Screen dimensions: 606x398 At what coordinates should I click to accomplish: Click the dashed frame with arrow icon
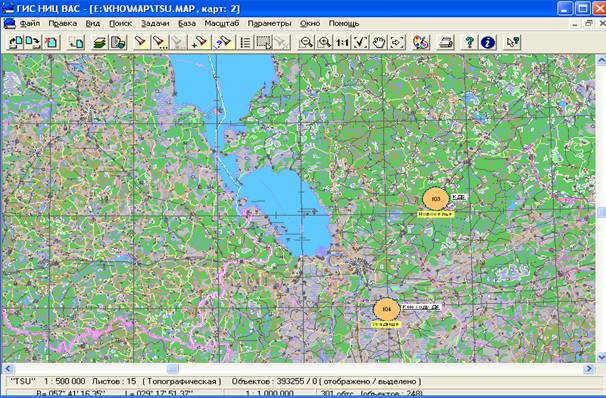[397, 42]
